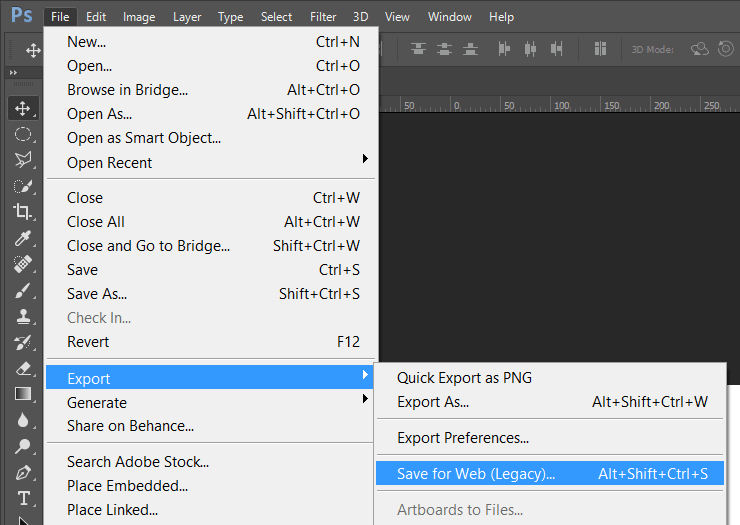
Task: Open the Edit menu
Action: [x=96, y=17]
